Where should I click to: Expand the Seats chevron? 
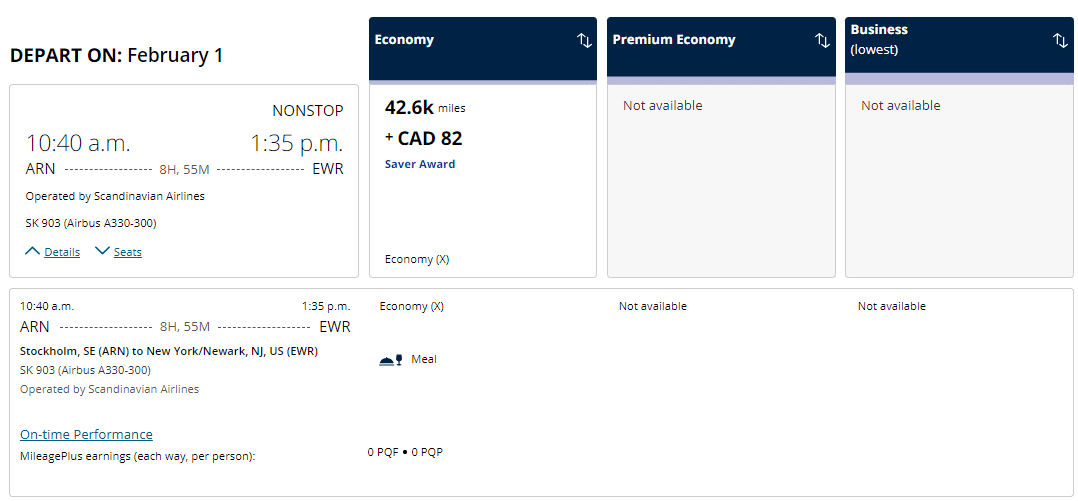pyautogui.click(x=102, y=251)
